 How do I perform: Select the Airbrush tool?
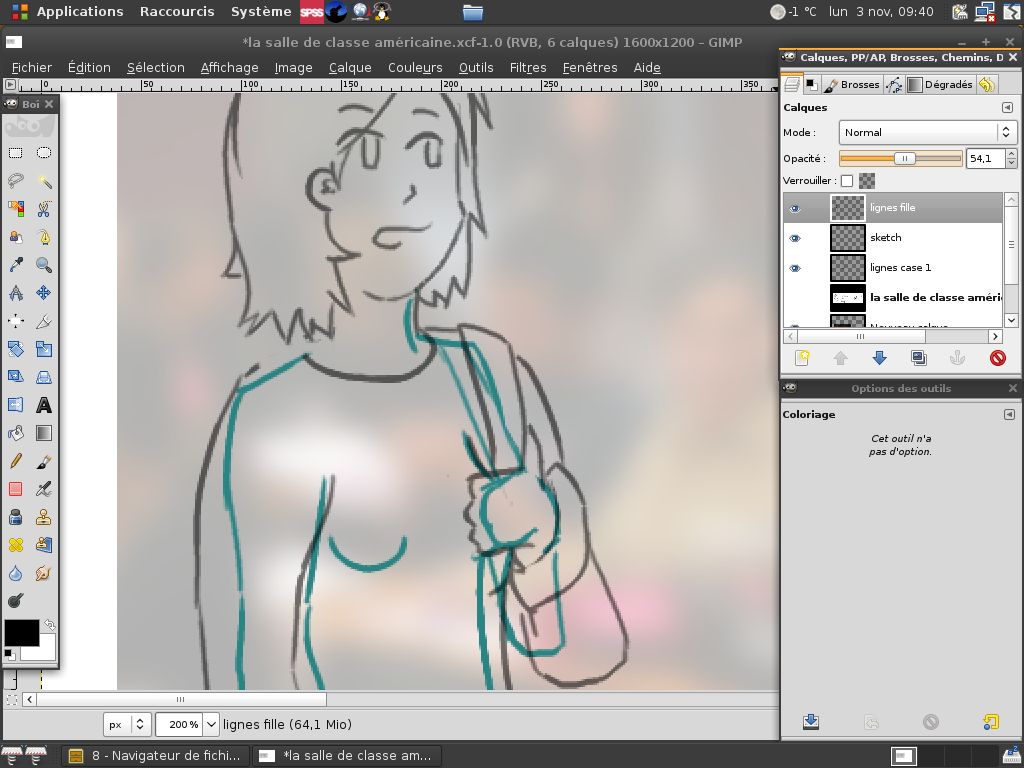tap(44, 489)
